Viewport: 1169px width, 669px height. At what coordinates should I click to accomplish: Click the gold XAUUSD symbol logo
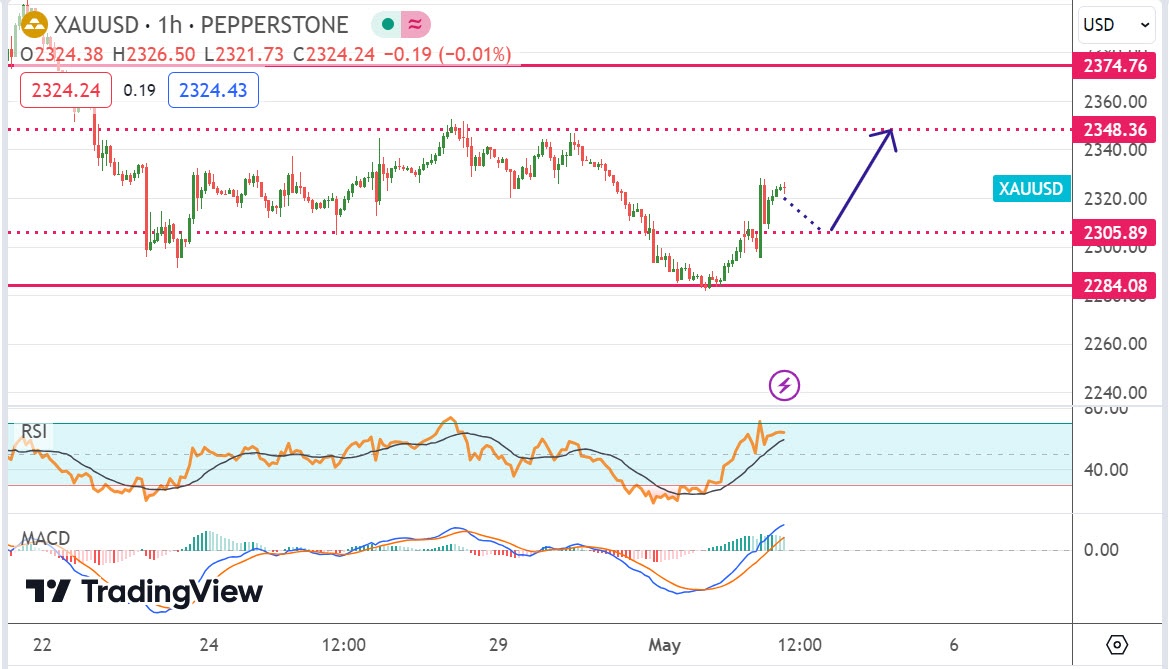34,25
